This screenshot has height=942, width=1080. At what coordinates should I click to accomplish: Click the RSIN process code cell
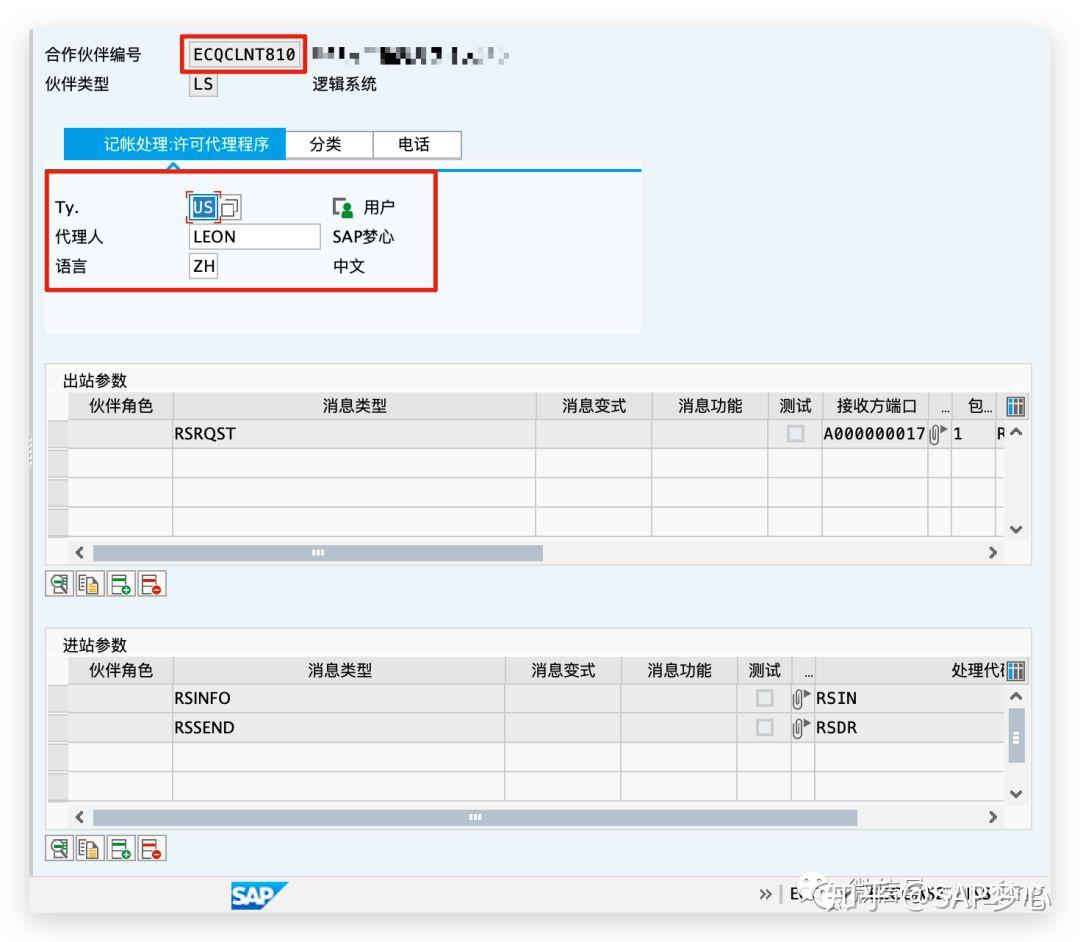[909, 698]
